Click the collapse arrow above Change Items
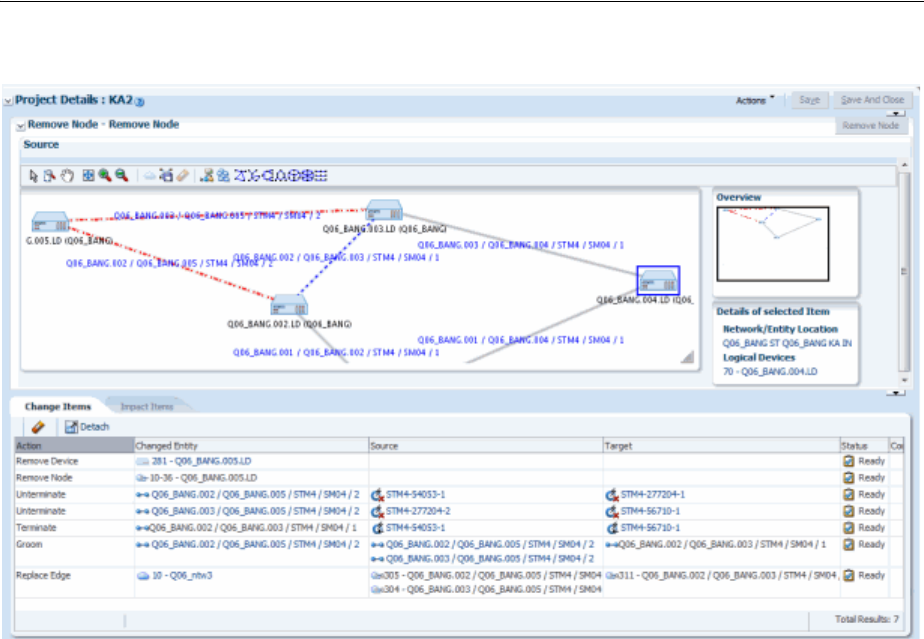 [x=896, y=393]
